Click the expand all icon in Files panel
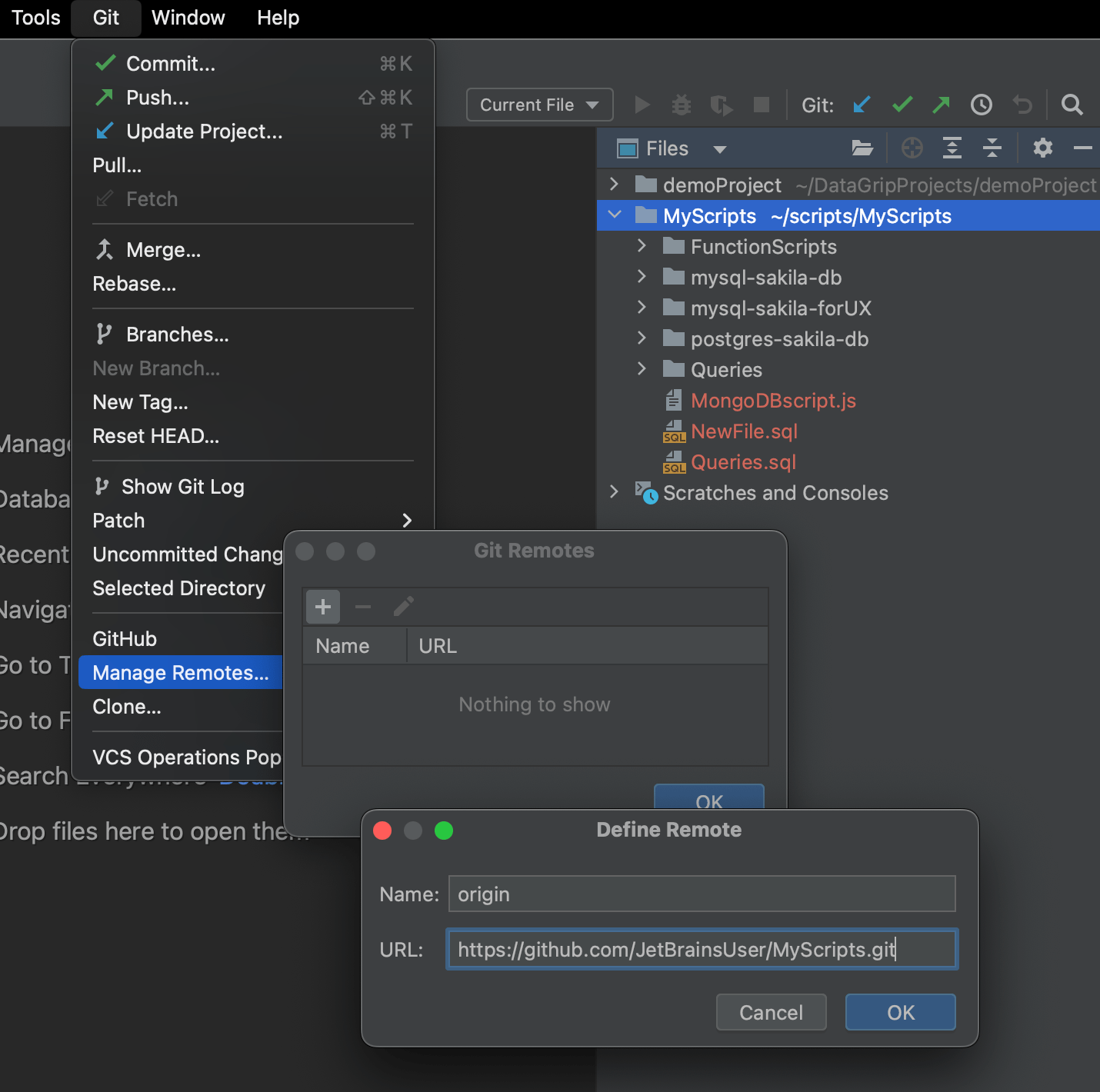The image size is (1100, 1092). pos(952,148)
